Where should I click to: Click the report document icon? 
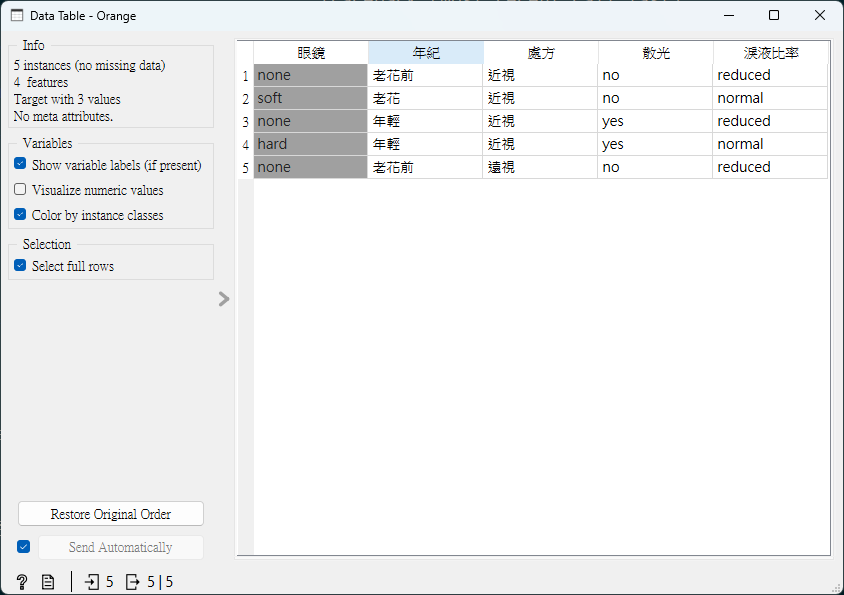click(x=47, y=581)
